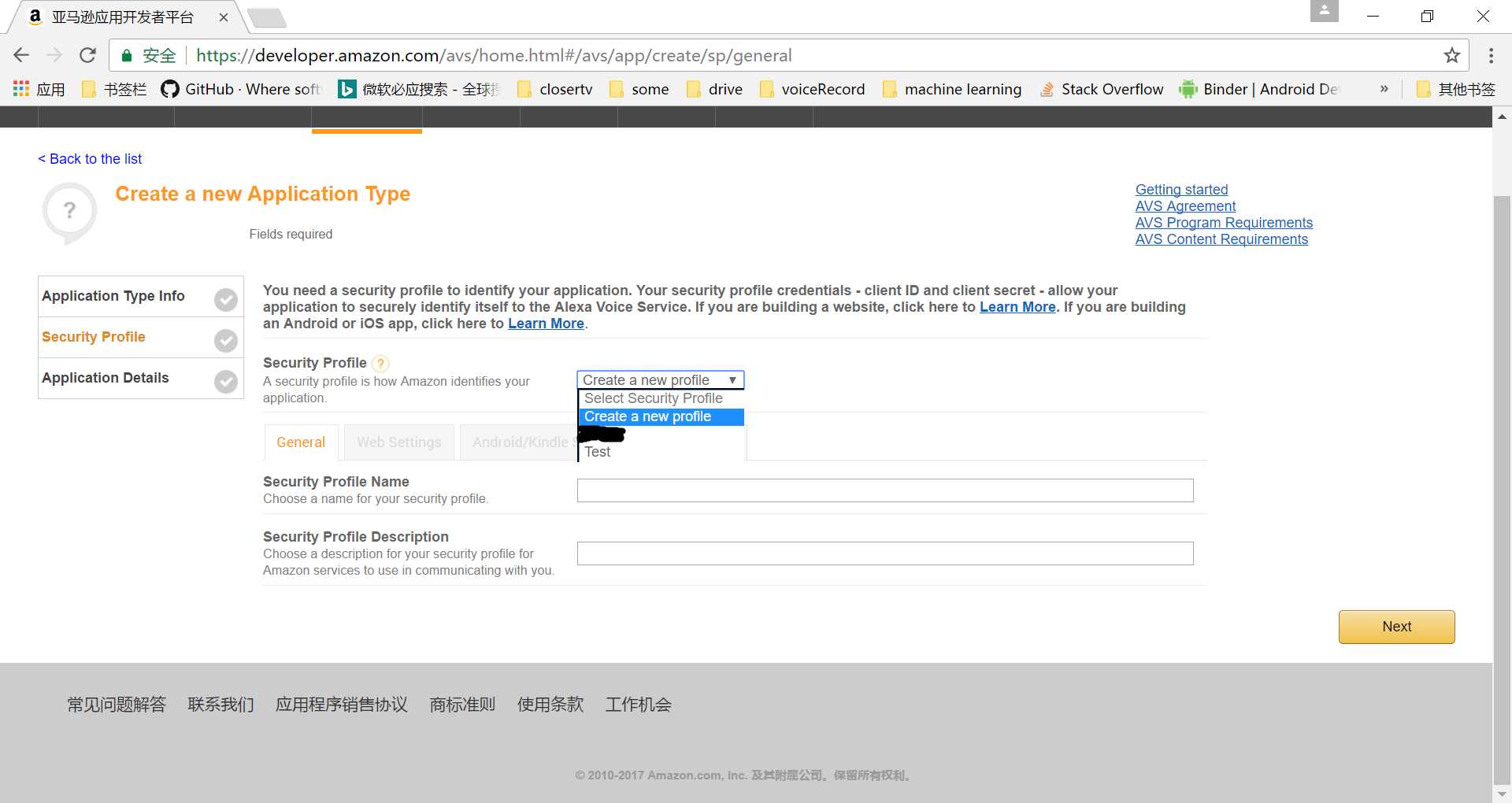Open the Apps grid shortcut icon
This screenshot has height=803, width=1512.
pos(21,89)
